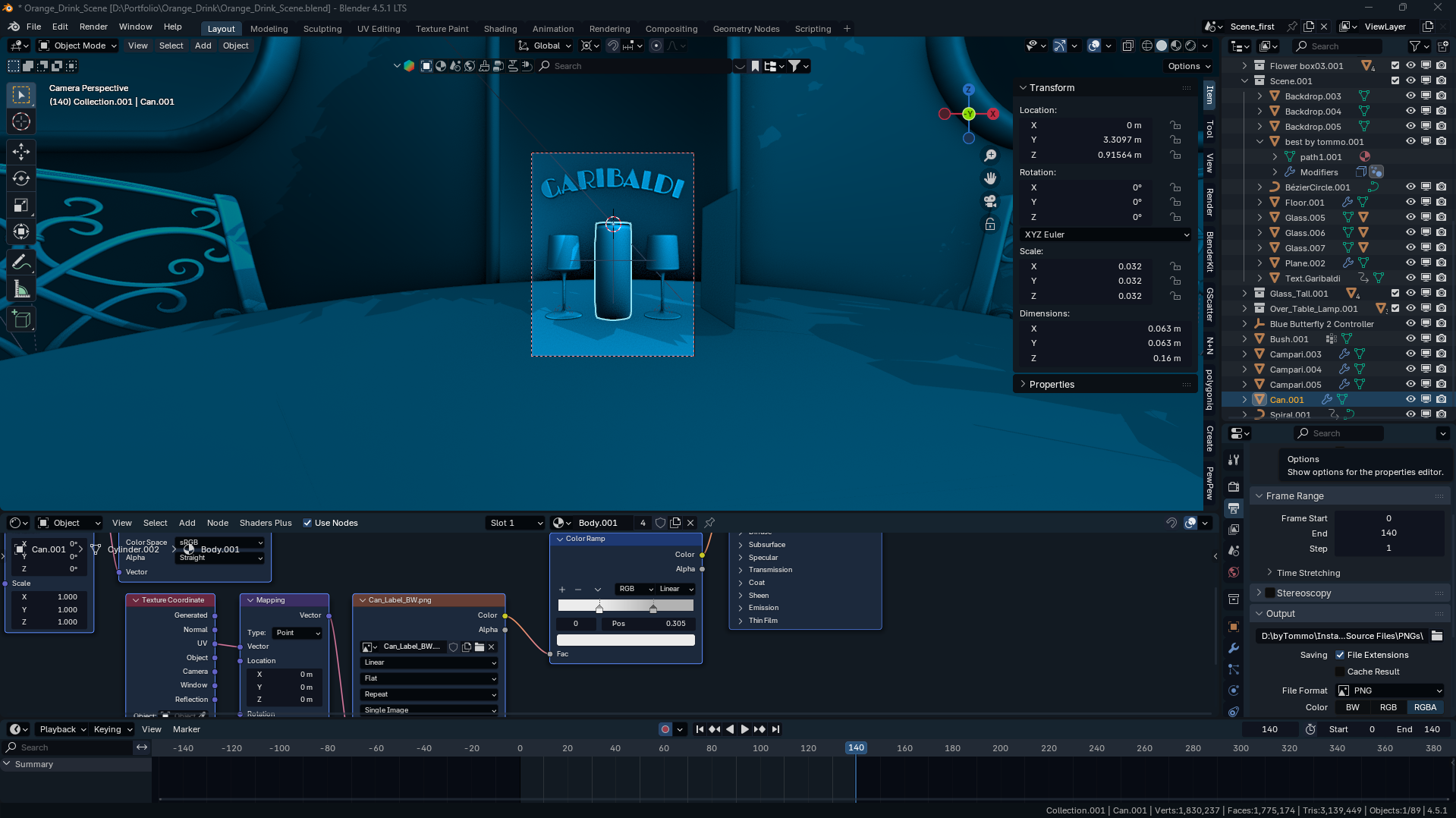Open PNG file format dropdown
This screenshot has width=1456, height=818.
(x=1390, y=691)
